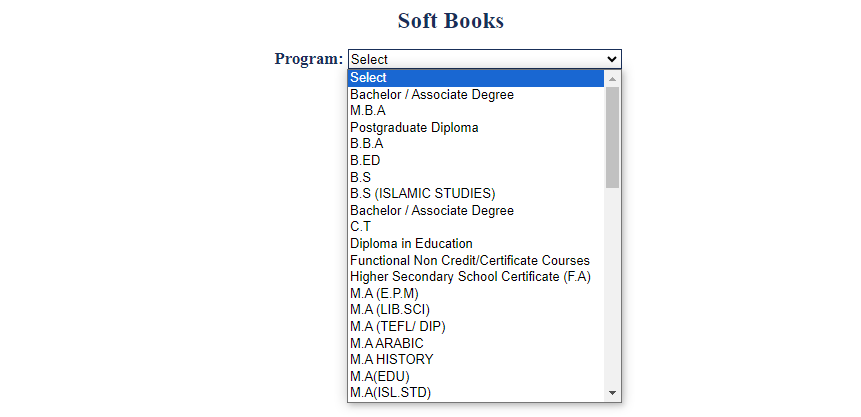This screenshot has height=417, width=861.
Task: Pick Functional Non Credit/Certificate Courses
Action: click(476, 260)
